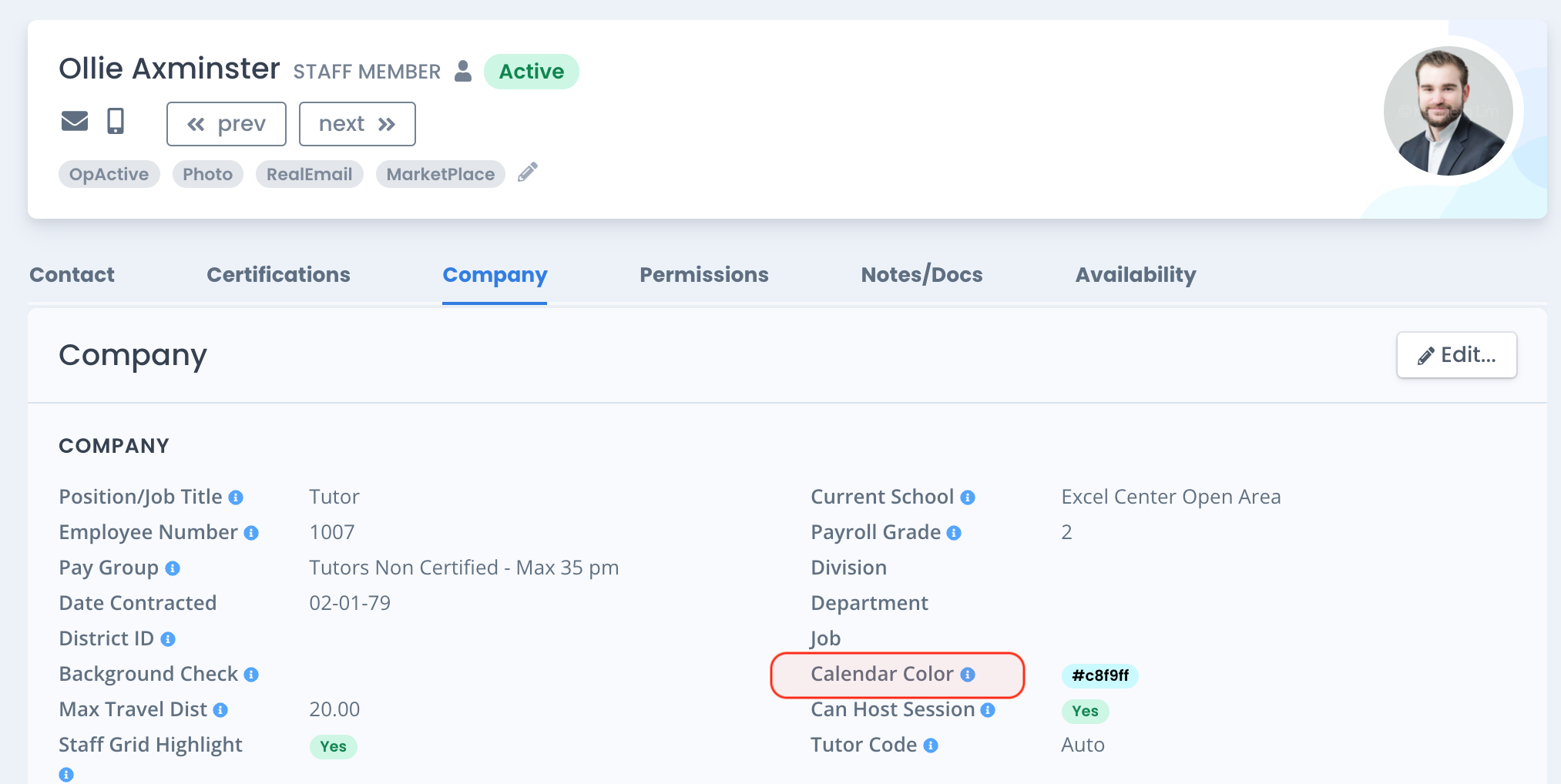Click info icon next to Background Check
The height and width of the screenshot is (784, 1561).
click(x=251, y=675)
